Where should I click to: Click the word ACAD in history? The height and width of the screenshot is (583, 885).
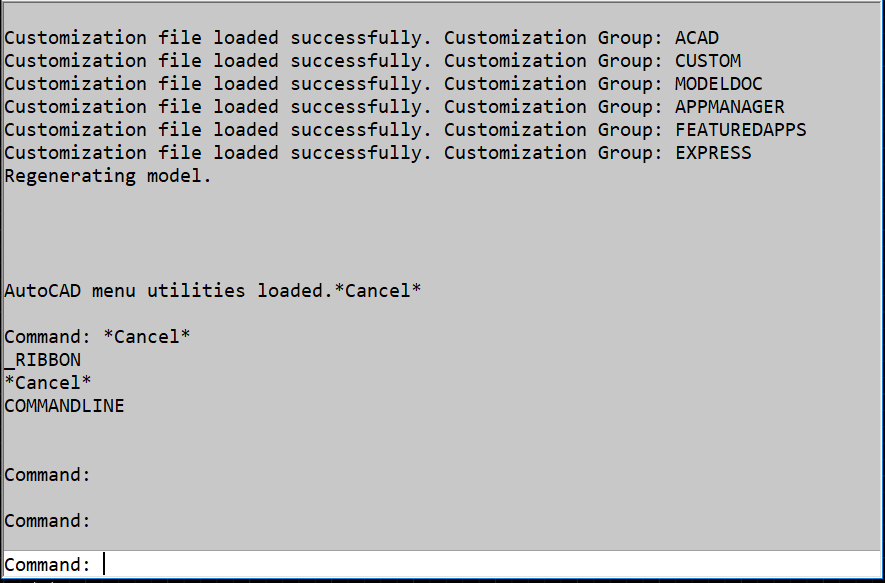pos(697,38)
